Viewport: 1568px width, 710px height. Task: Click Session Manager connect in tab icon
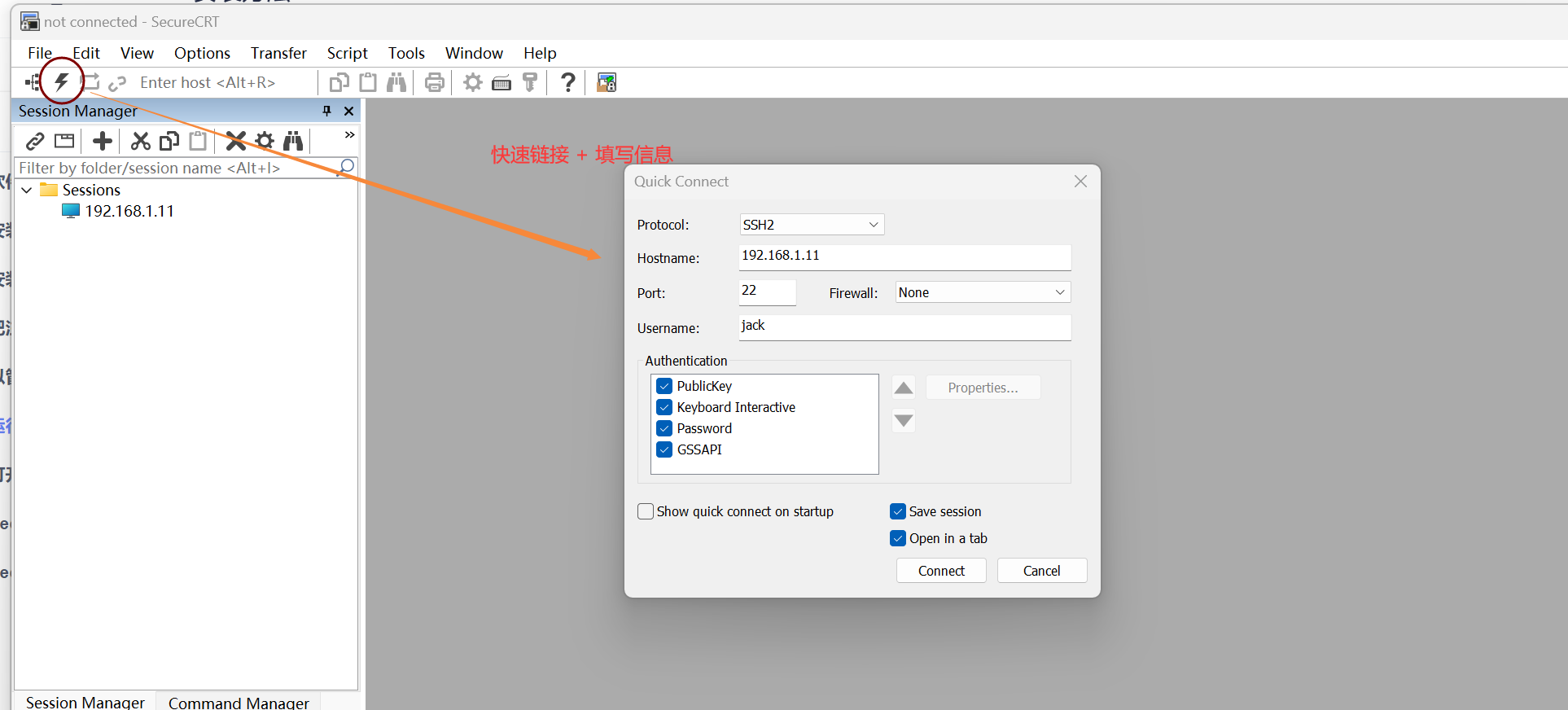pyautogui.click(x=64, y=142)
